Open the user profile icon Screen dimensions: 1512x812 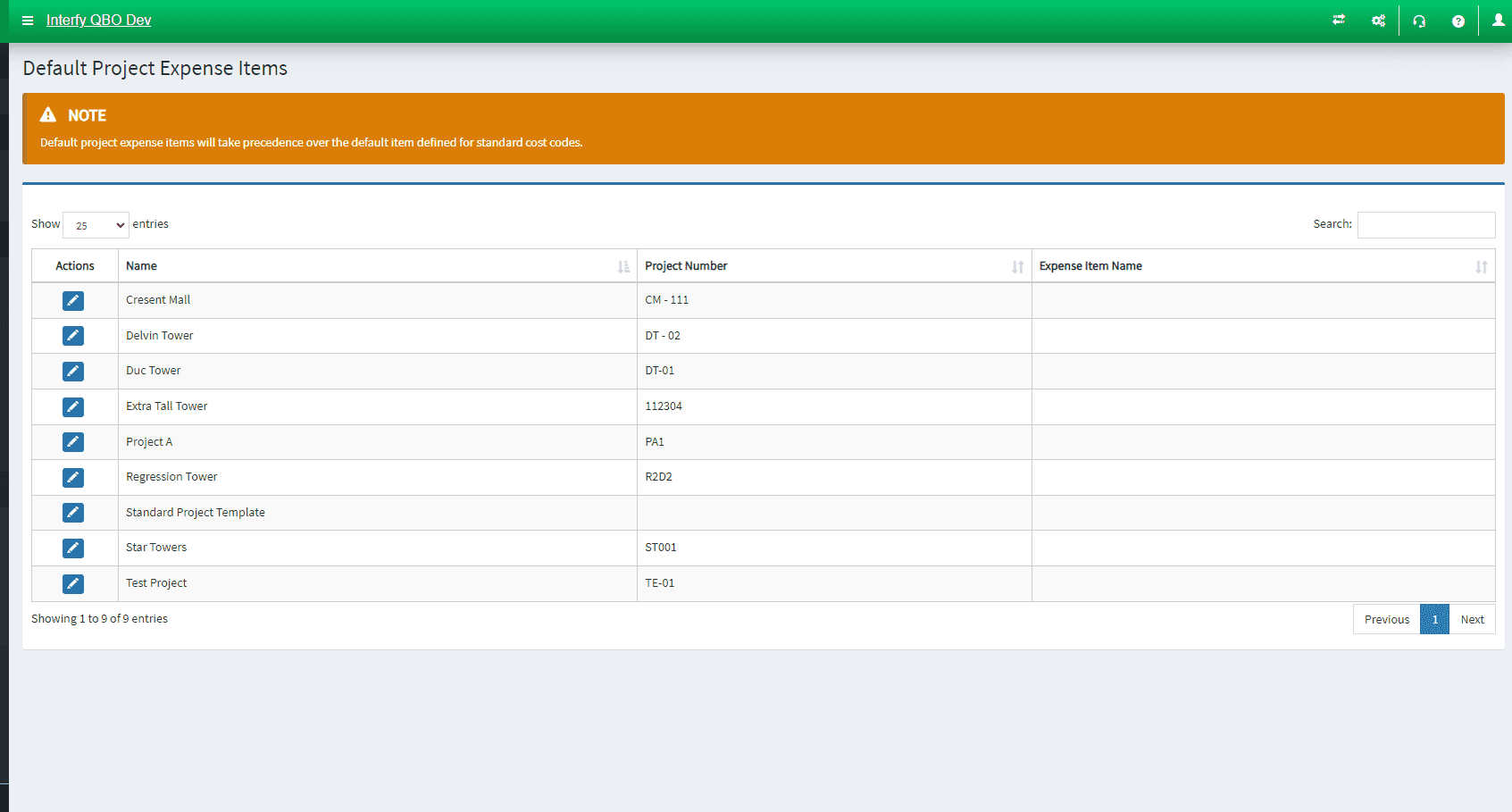tap(1498, 20)
